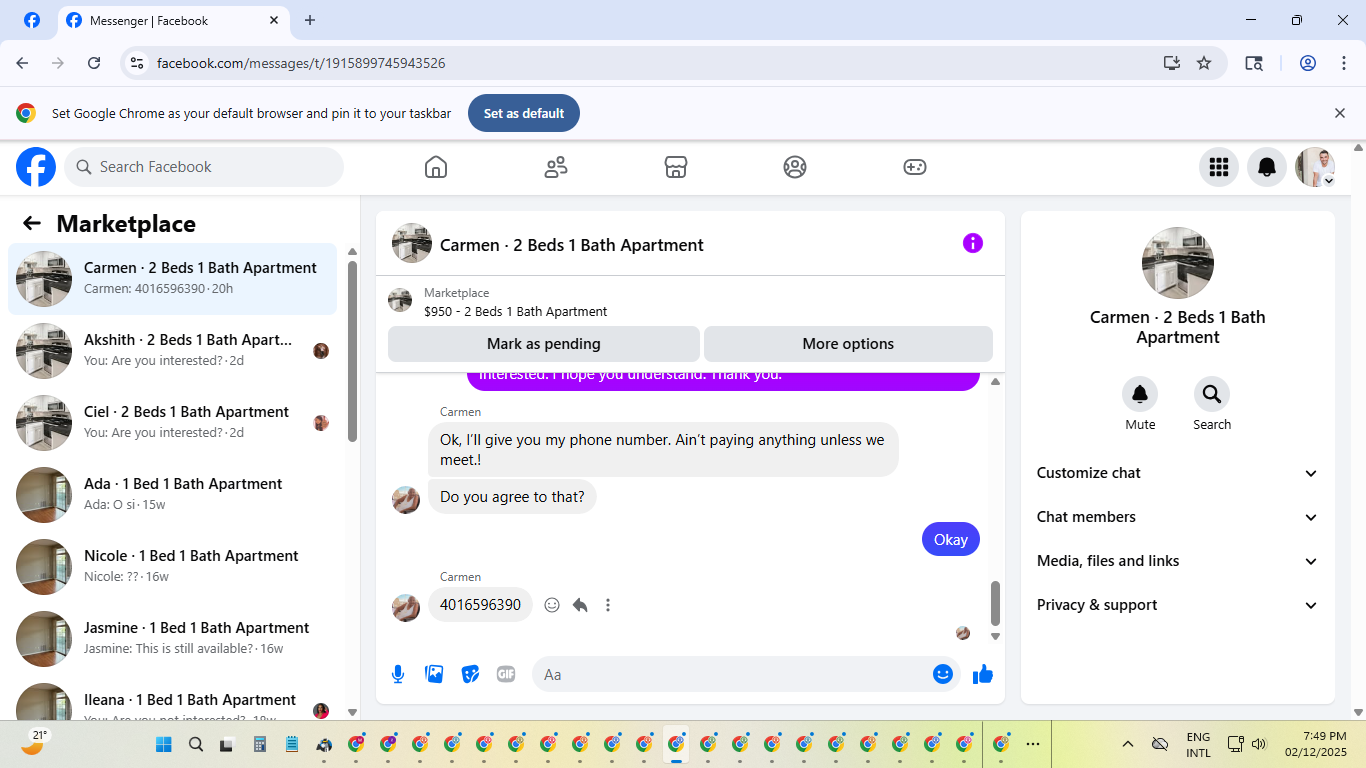Open the notifications bell in header

pos(1266,167)
